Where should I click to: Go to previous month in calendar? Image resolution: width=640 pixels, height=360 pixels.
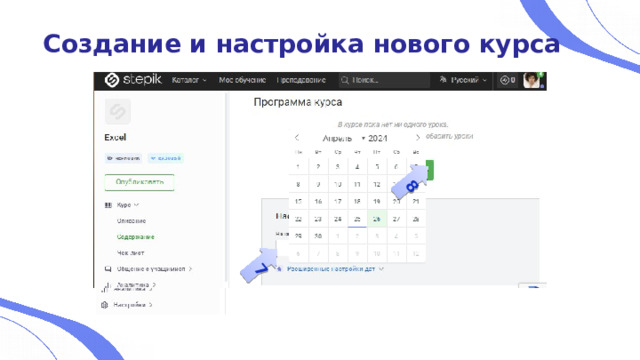(297, 138)
